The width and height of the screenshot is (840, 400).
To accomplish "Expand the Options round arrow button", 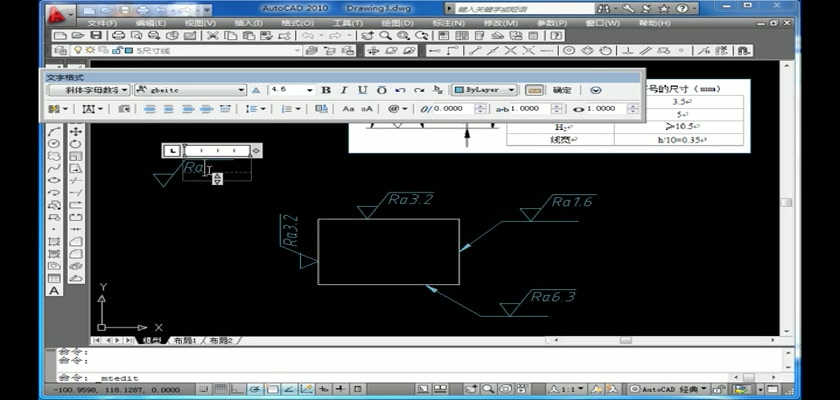I will 596,90.
